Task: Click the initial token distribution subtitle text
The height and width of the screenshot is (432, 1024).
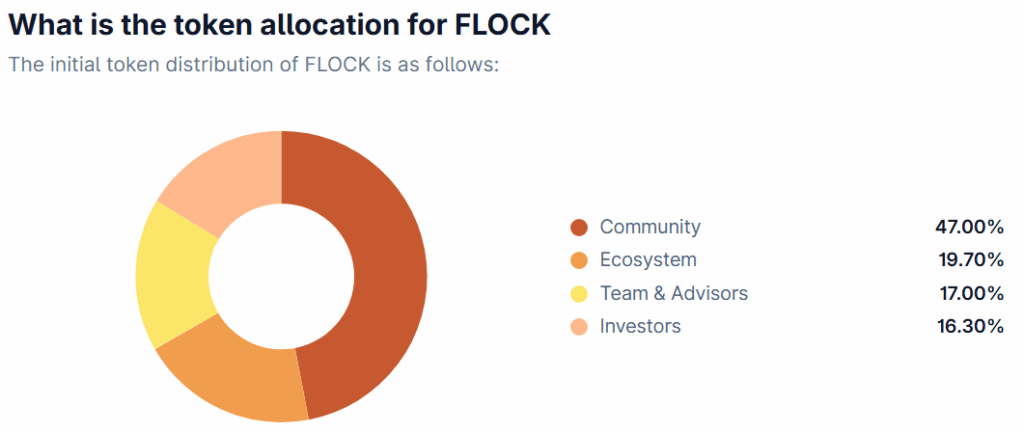Action: click(254, 65)
